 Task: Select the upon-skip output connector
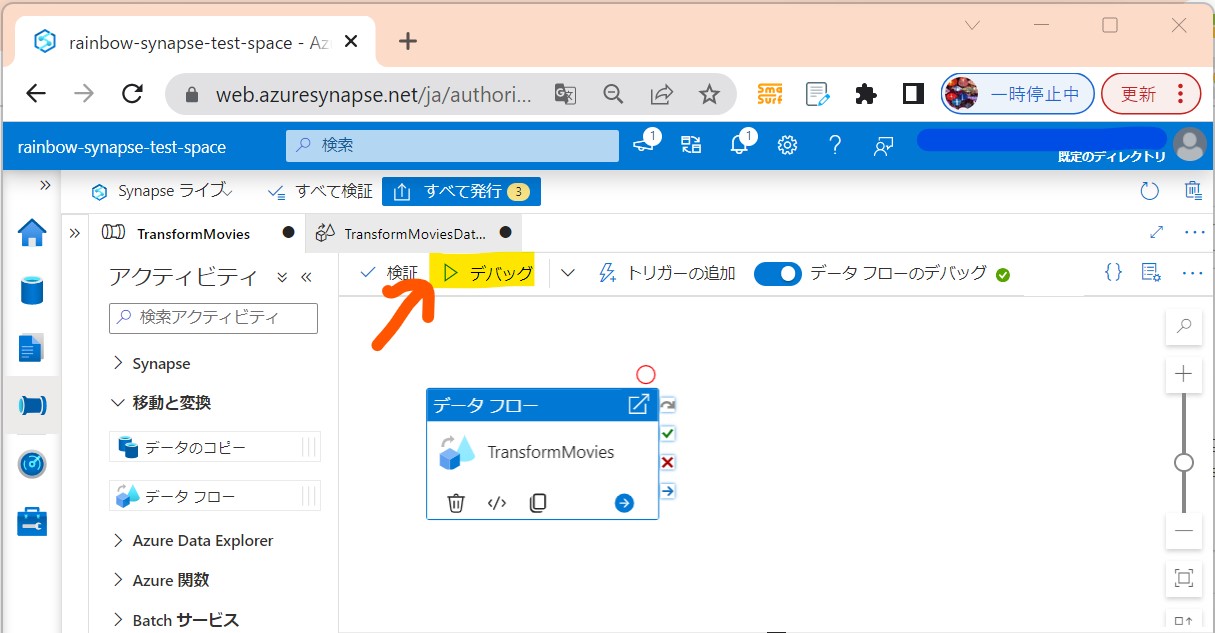(x=668, y=405)
